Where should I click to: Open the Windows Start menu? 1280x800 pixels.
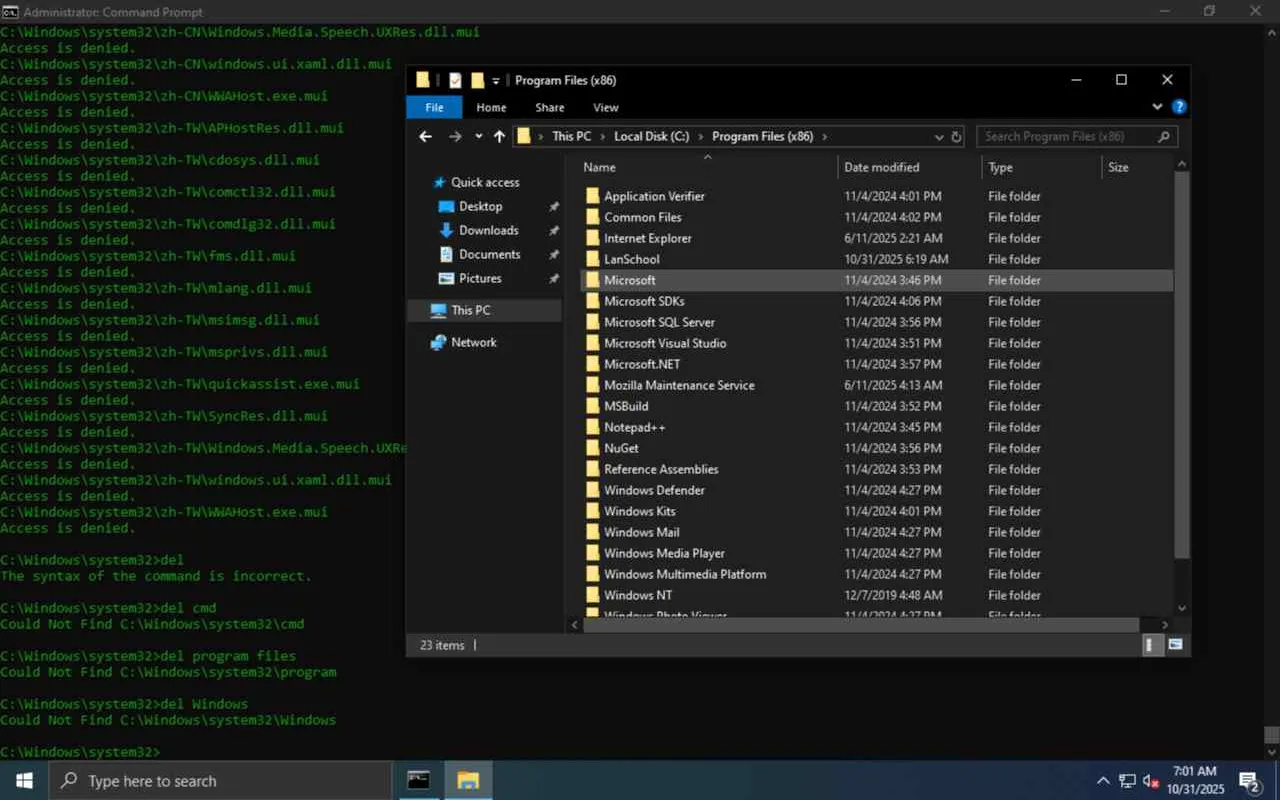pyautogui.click(x=24, y=780)
